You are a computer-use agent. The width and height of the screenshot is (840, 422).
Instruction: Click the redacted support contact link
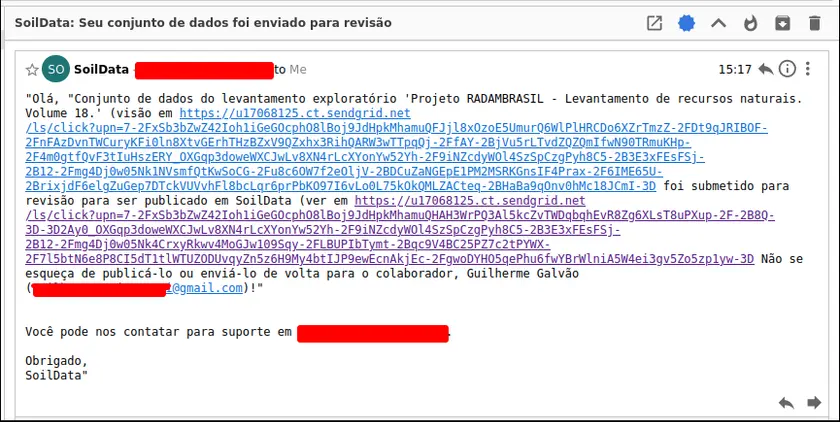pos(372,331)
